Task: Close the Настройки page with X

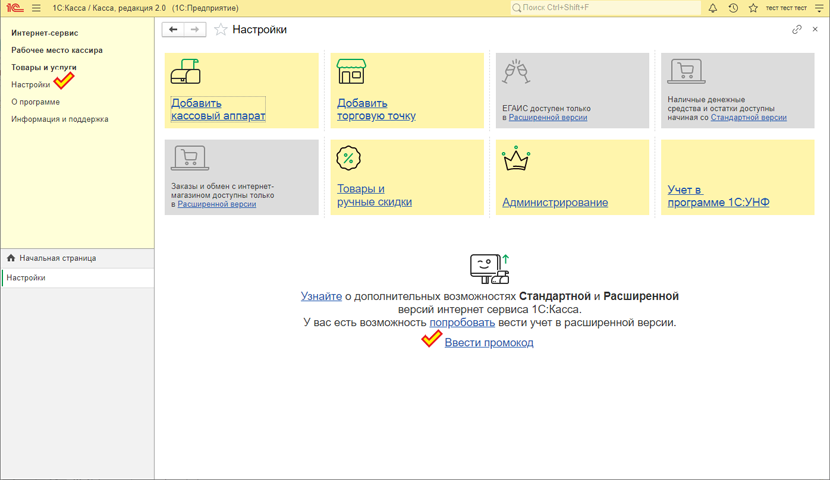Action: (815, 30)
